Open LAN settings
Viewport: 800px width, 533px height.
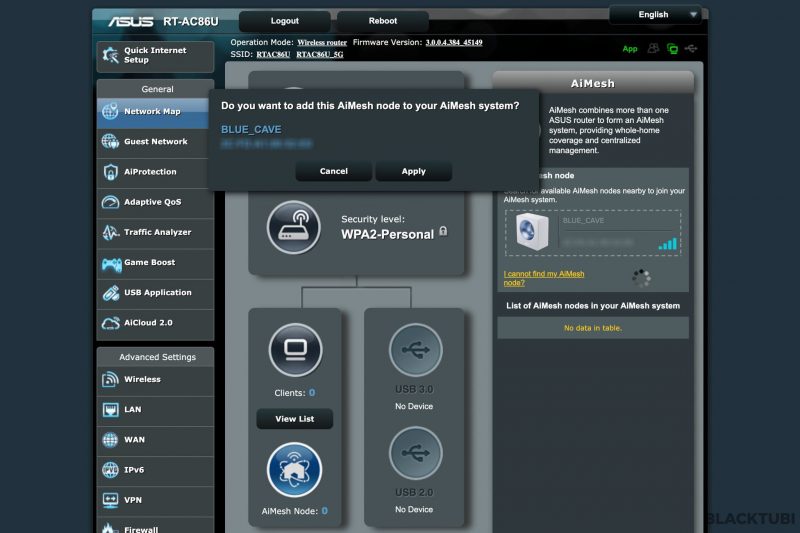click(155, 409)
